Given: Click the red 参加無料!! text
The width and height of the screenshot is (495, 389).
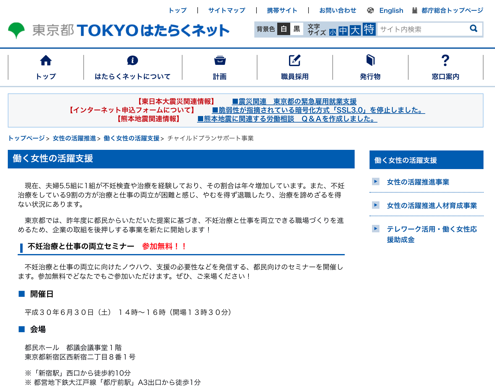Looking at the screenshot, I should tap(164, 246).
